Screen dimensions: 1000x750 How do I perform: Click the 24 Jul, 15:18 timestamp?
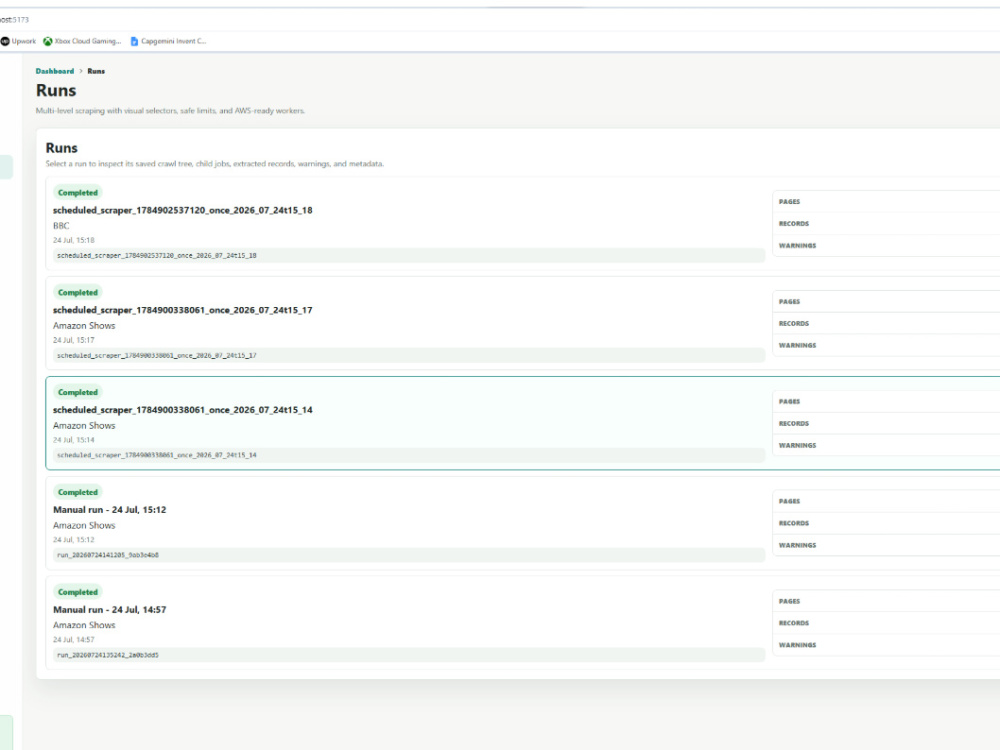click(x=74, y=240)
